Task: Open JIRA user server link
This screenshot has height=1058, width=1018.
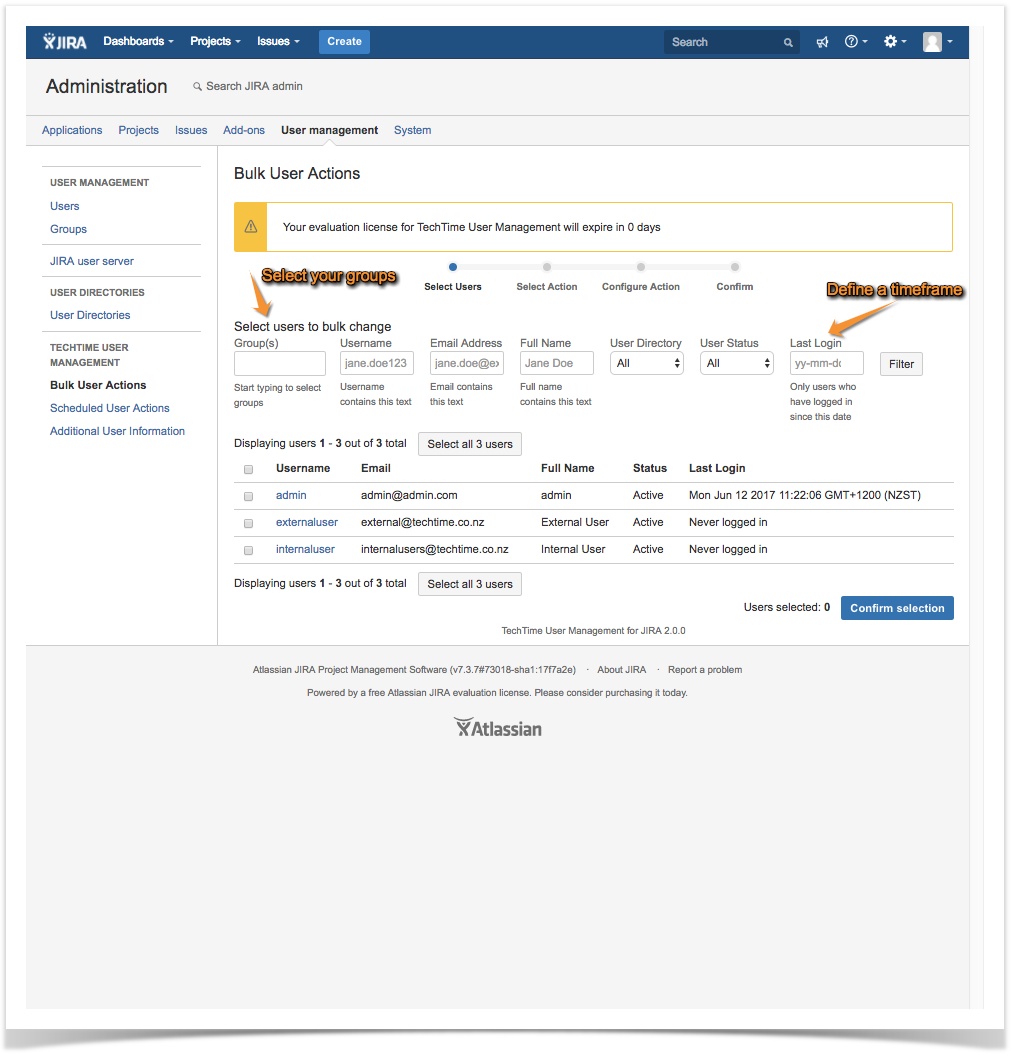Action: point(92,262)
